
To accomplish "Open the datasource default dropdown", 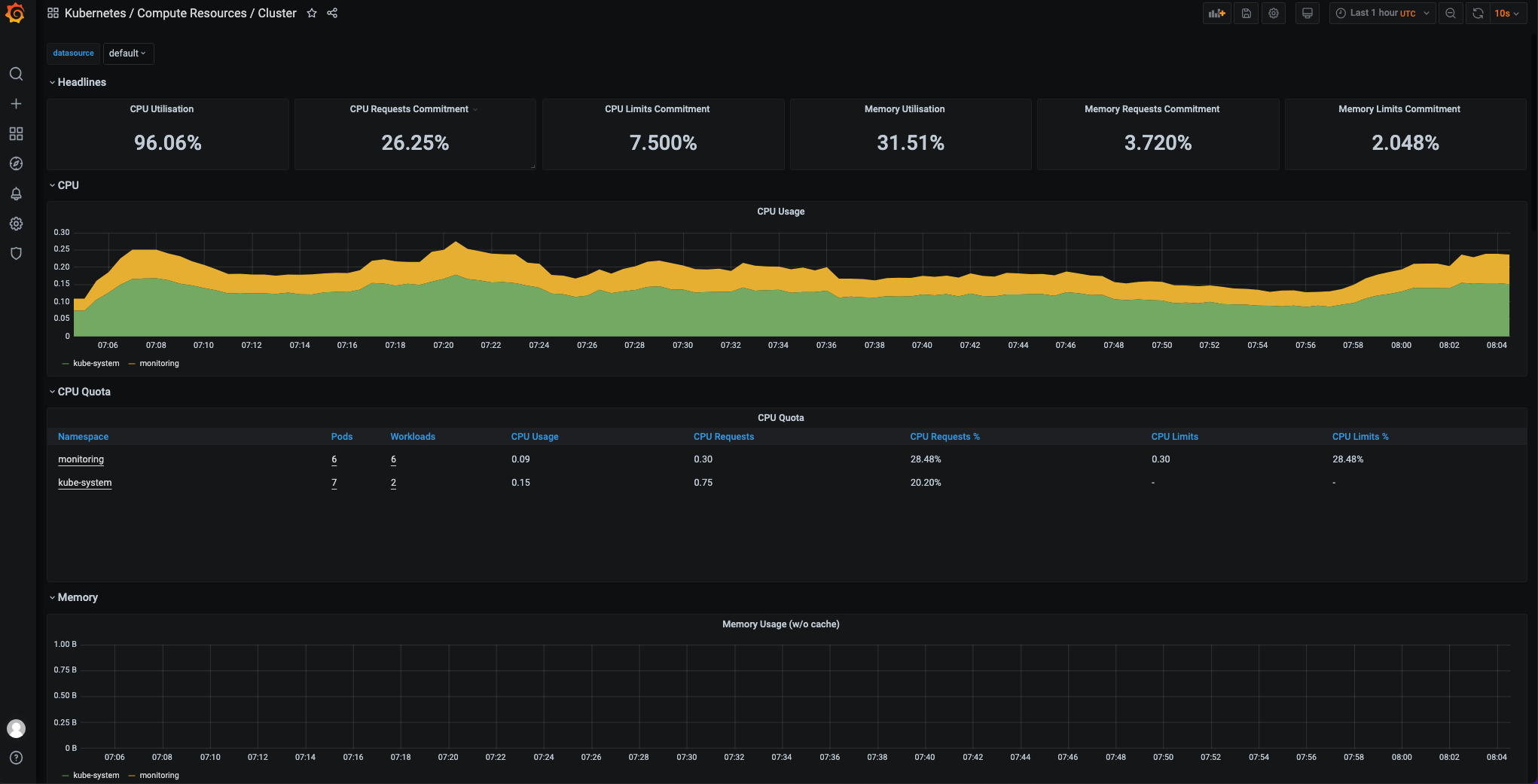I will pos(128,53).
